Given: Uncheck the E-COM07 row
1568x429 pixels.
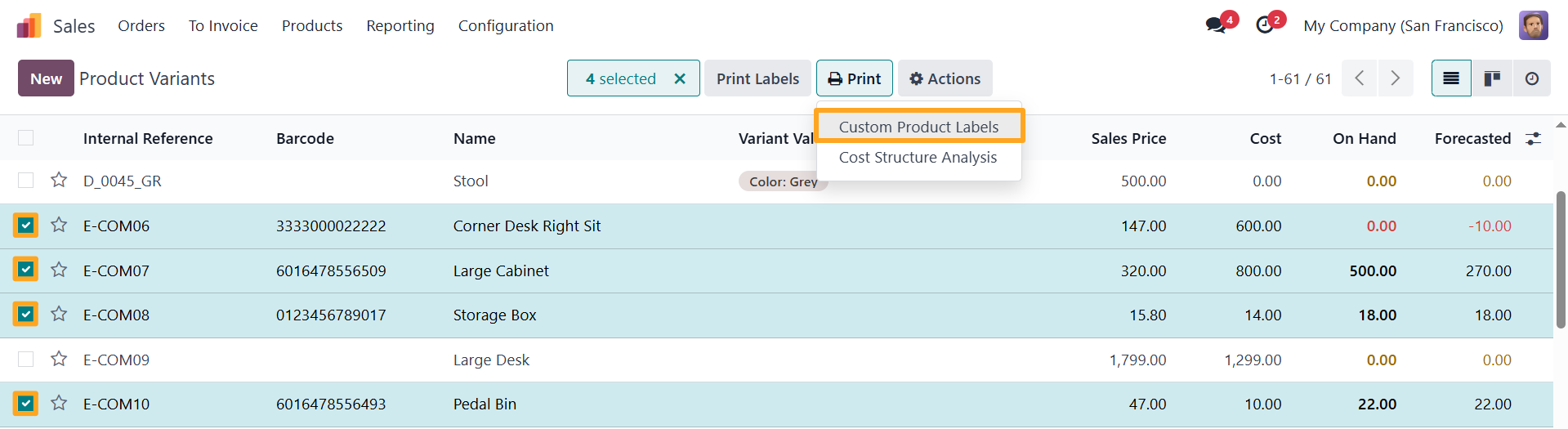Looking at the screenshot, I should pyautogui.click(x=26, y=269).
